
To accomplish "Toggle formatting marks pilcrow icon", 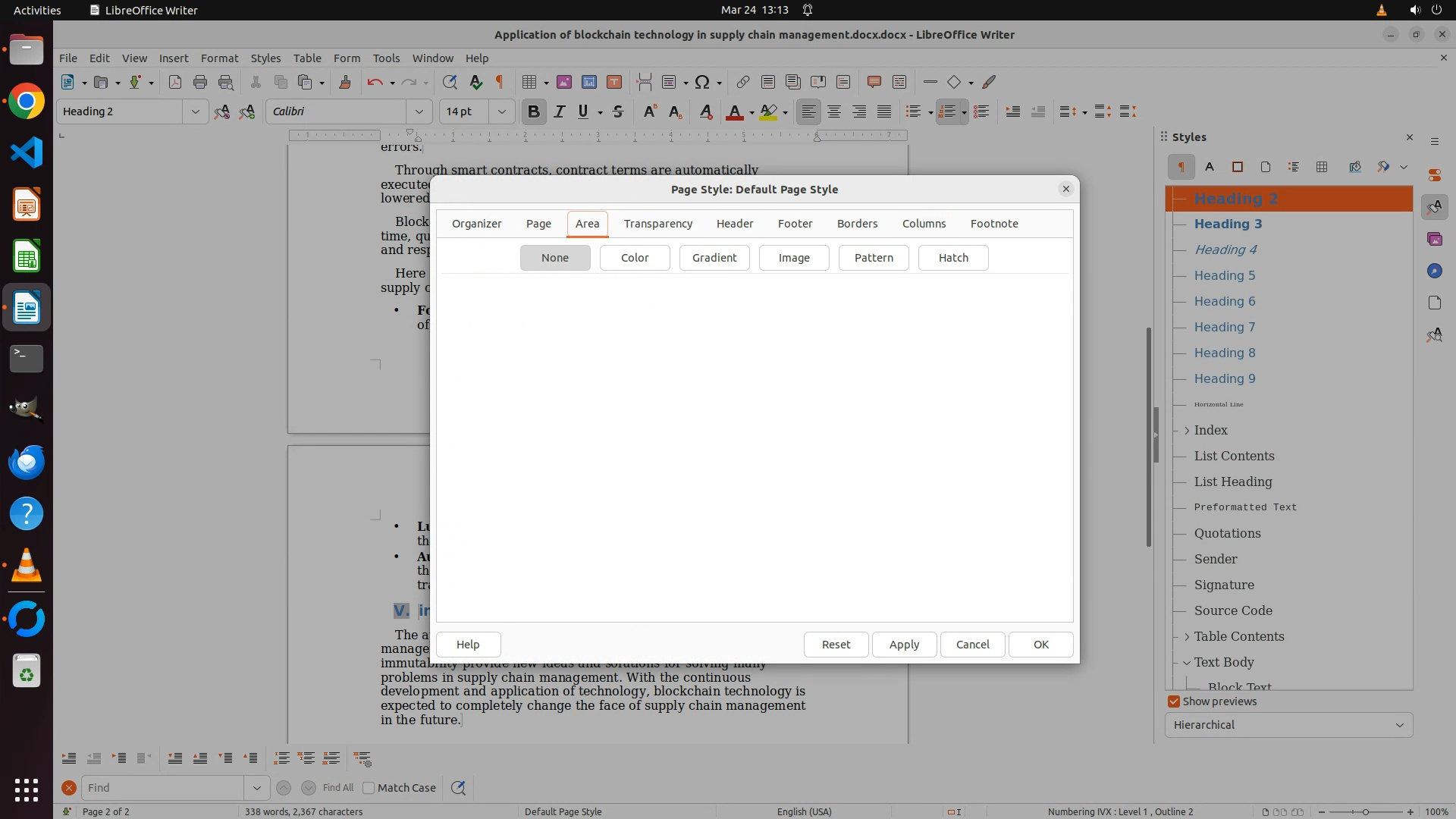I will pos(500,82).
